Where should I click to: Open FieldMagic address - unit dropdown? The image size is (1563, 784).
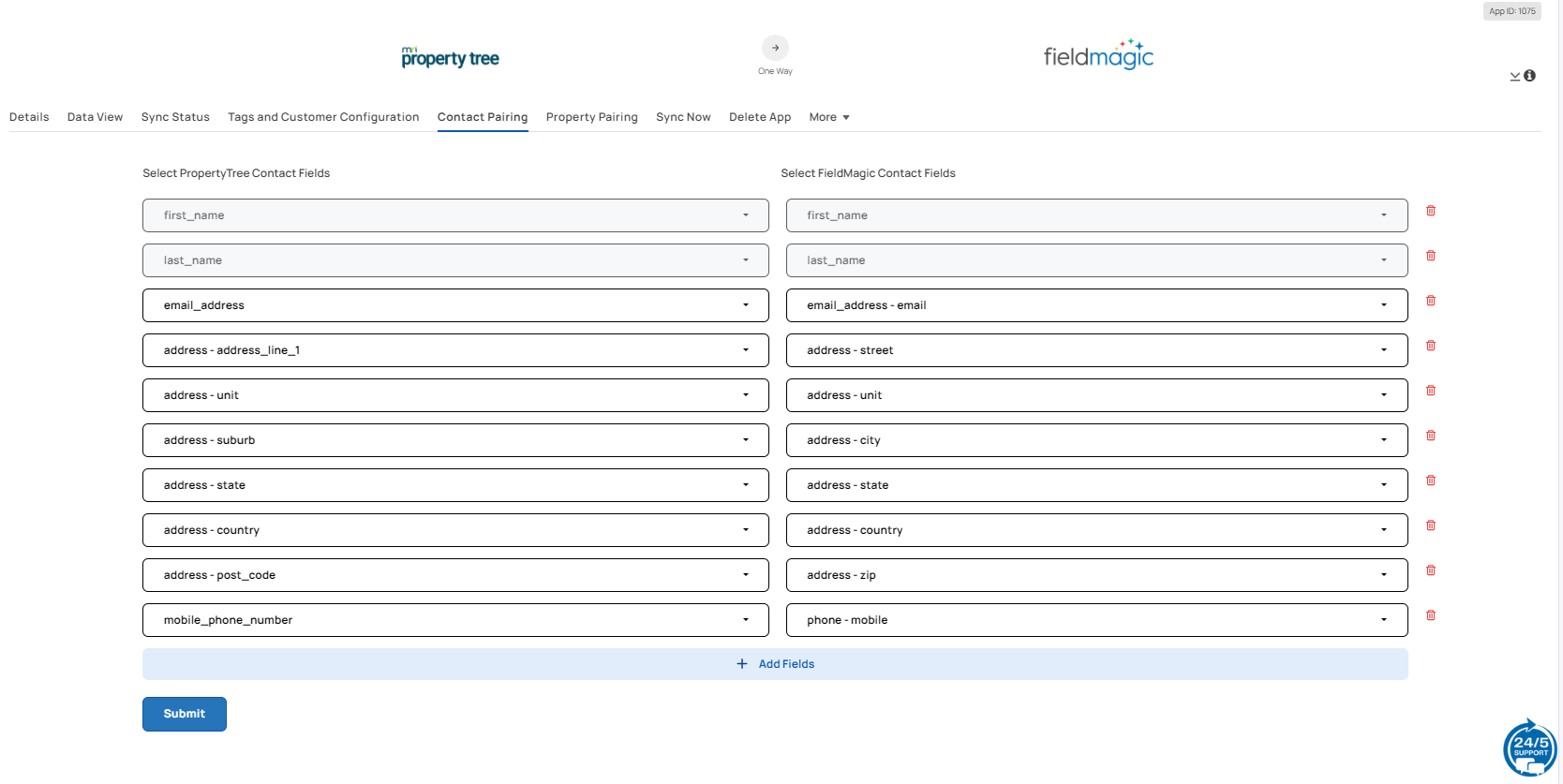(1096, 395)
